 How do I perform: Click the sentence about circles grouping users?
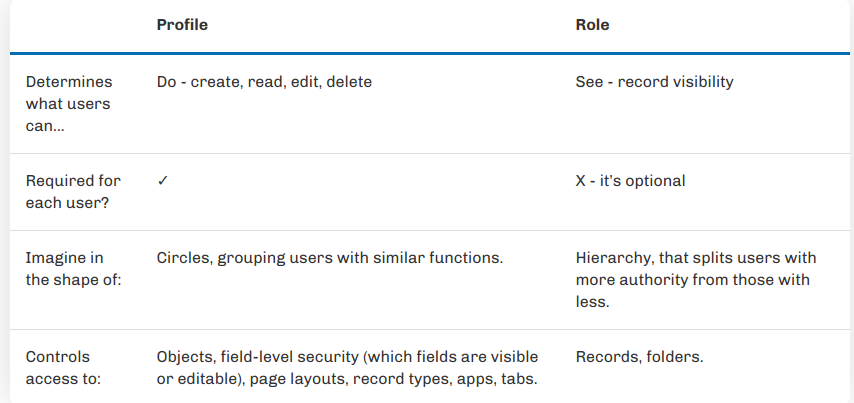point(330,258)
